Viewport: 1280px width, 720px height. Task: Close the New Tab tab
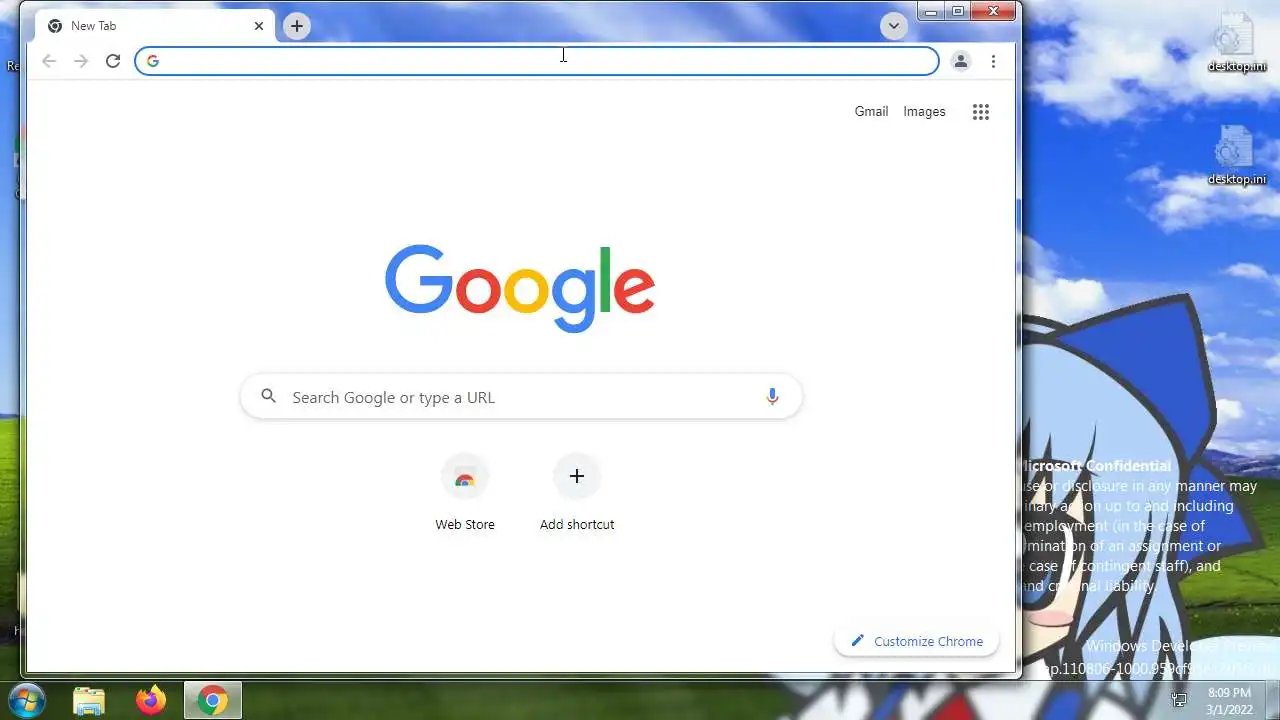click(259, 26)
